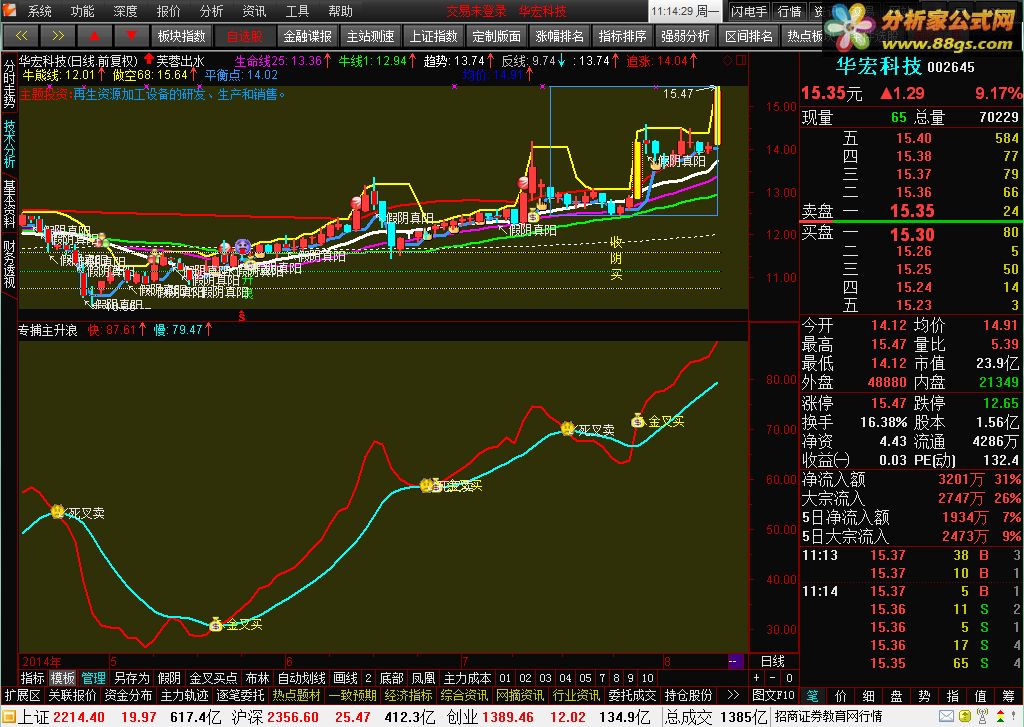Click the plus zoom button beside 日线
The image size is (1024, 727).
tap(757, 678)
